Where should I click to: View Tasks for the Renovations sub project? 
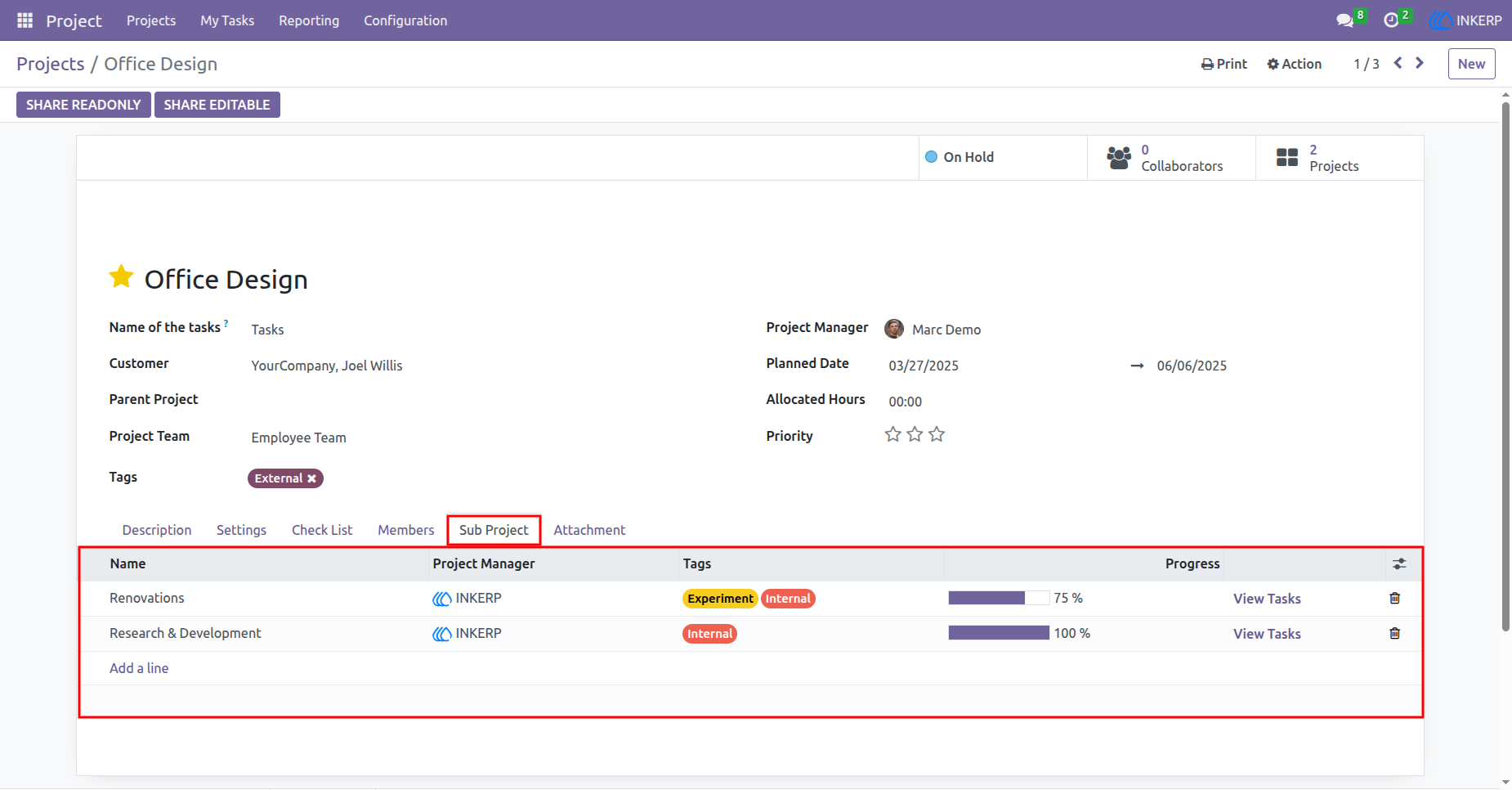coord(1267,599)
